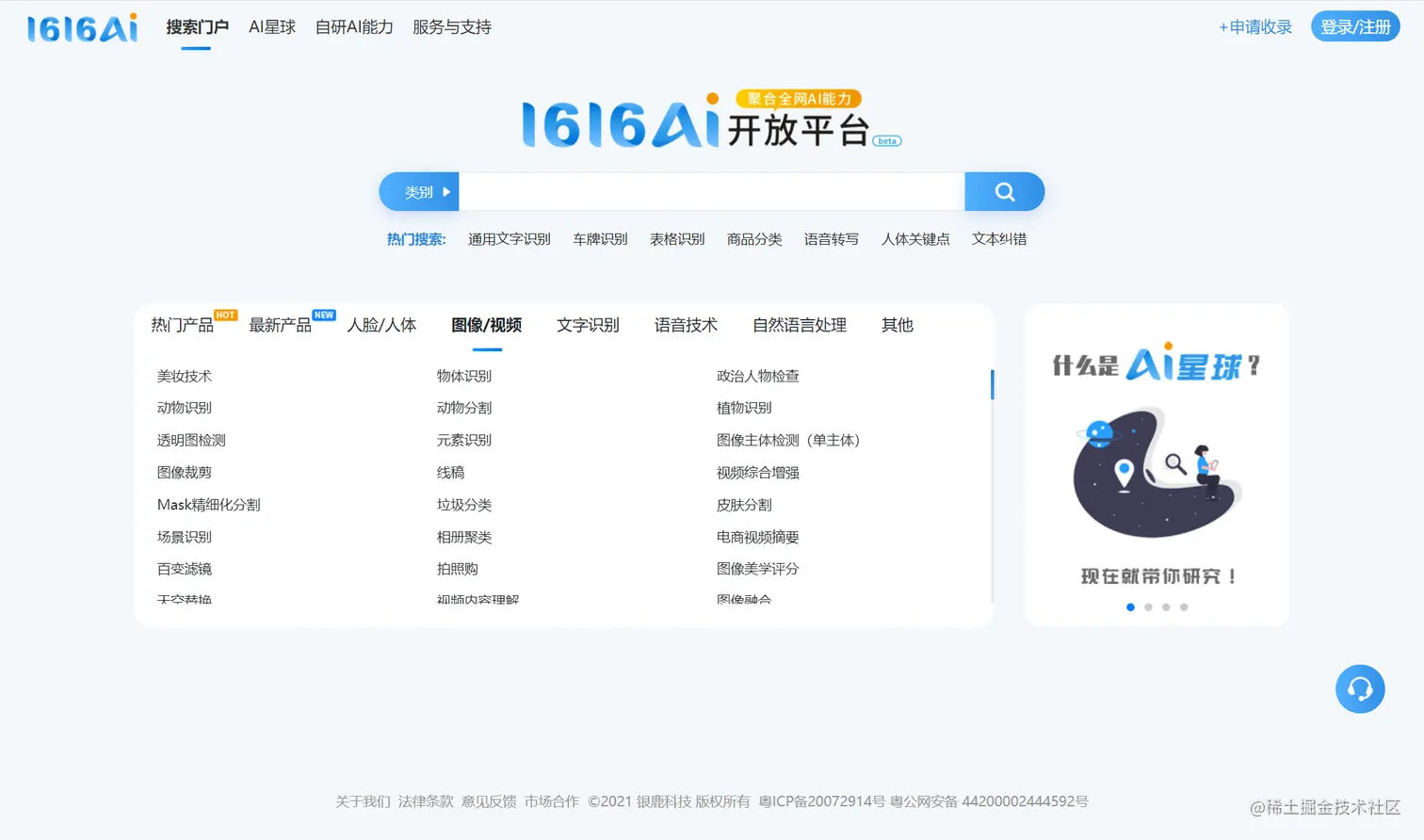Switch to the 最新产品 tab
This screenshot has width=1424, height=840.
[x=281, y=325]
